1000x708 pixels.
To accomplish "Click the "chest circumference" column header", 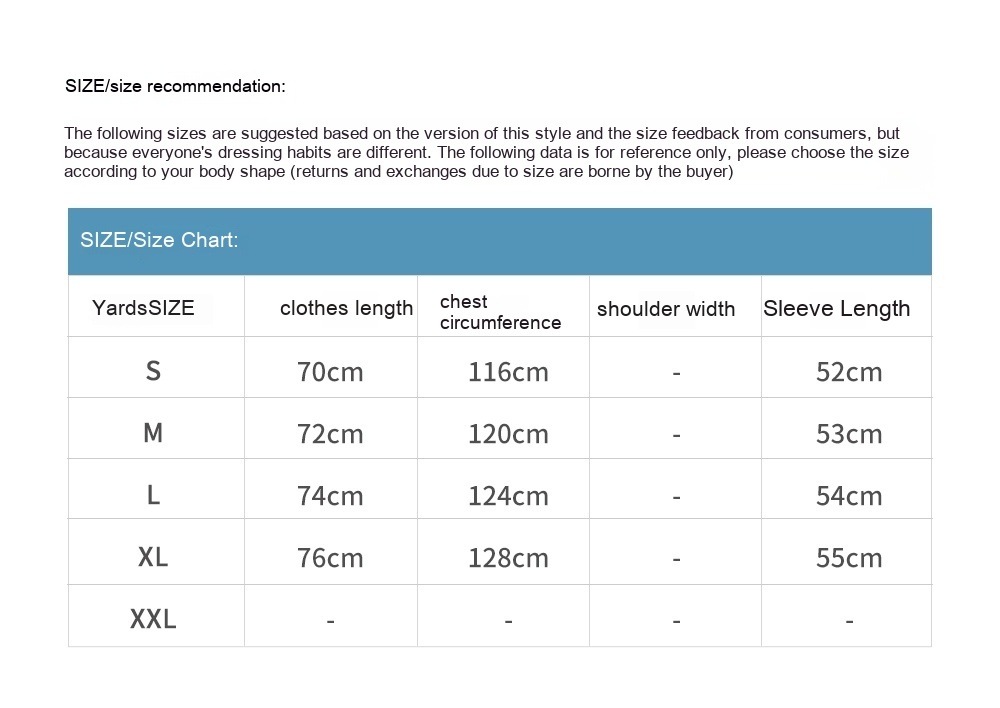I will (500, 312).
